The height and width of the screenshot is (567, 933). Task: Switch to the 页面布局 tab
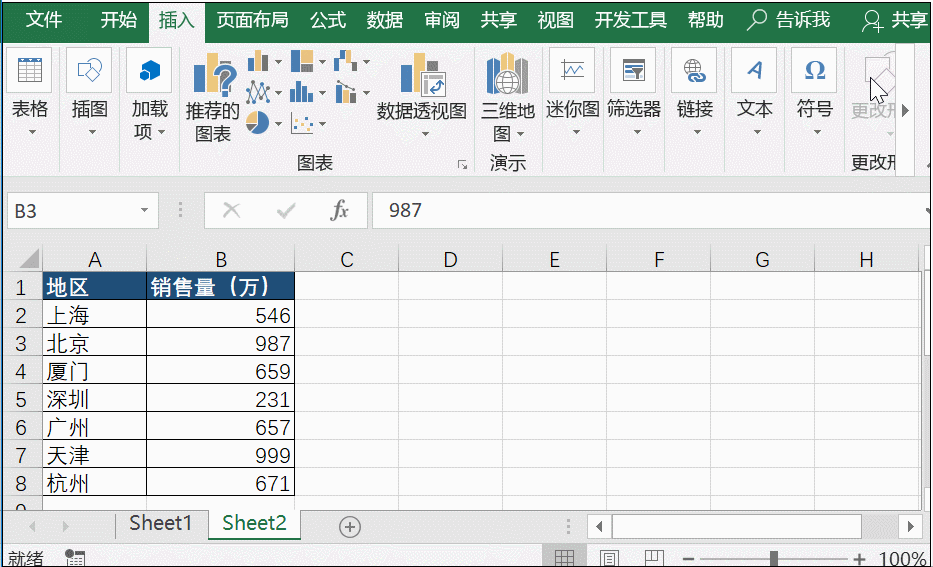click(x=252, y=20)
